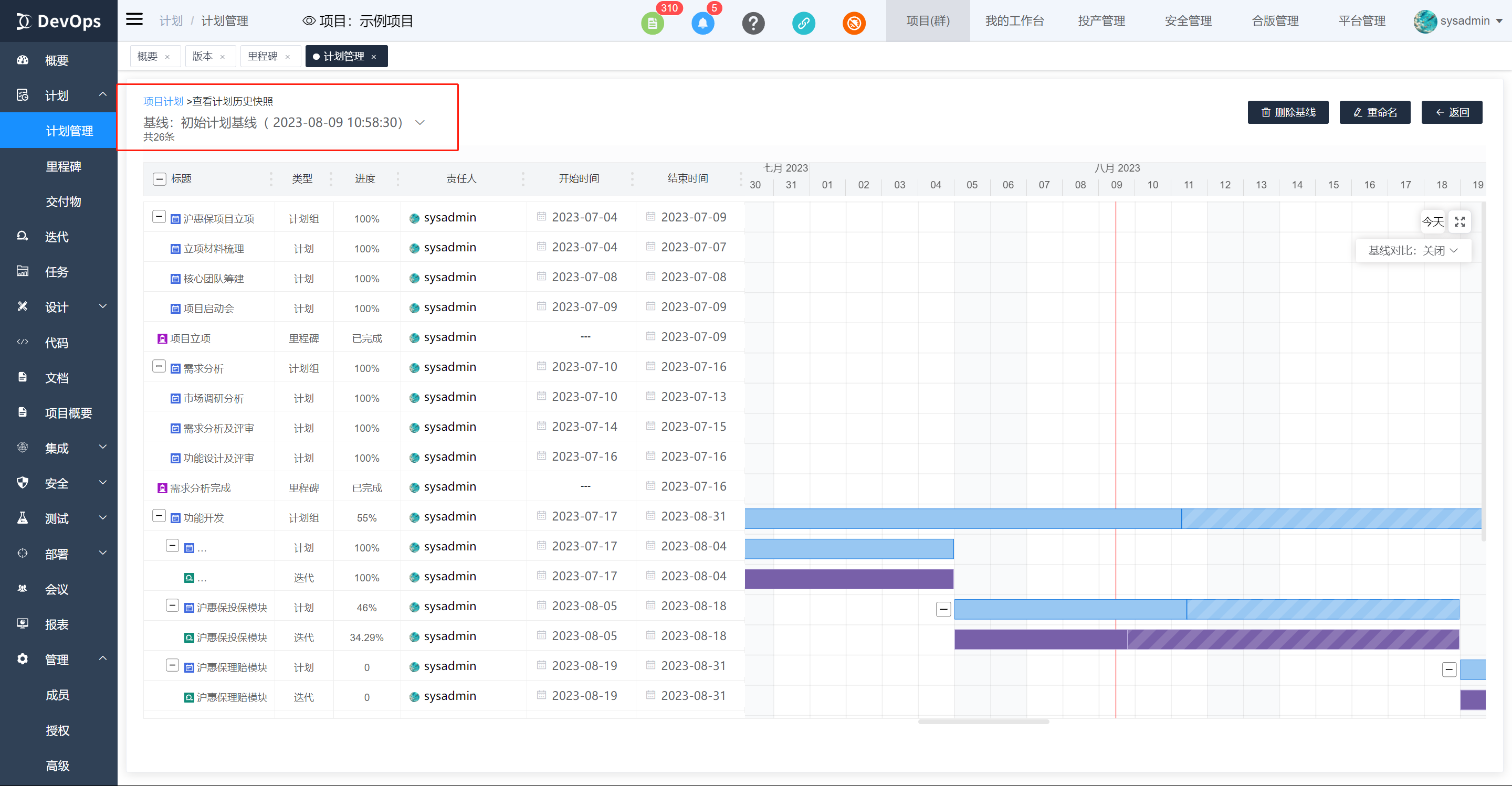Open the bell alerts icon
Screen dimensions: 1512x786
pyautogui.click(x=702, y=24)
